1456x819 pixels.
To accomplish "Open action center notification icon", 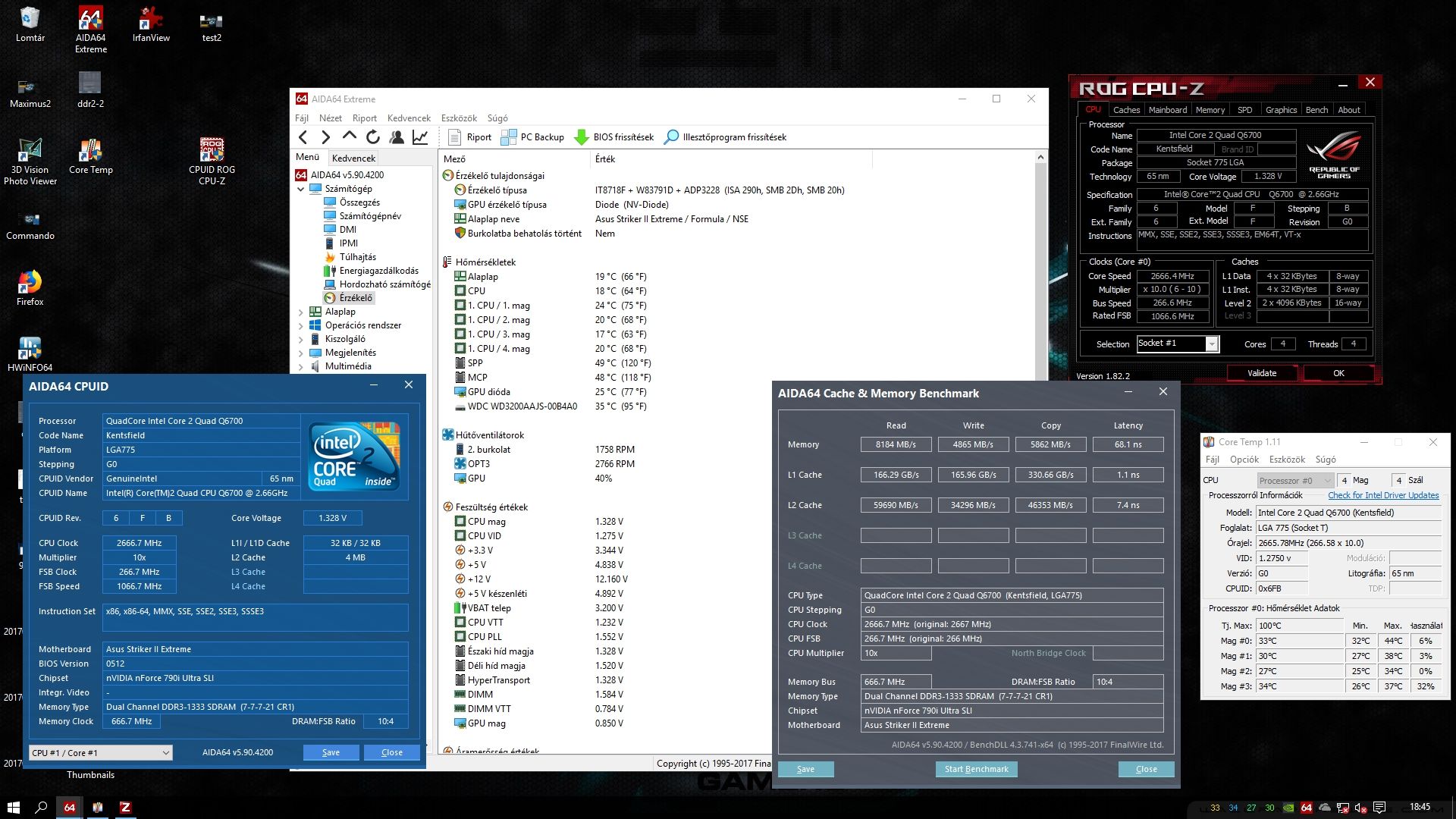I will click(1379, 808).
